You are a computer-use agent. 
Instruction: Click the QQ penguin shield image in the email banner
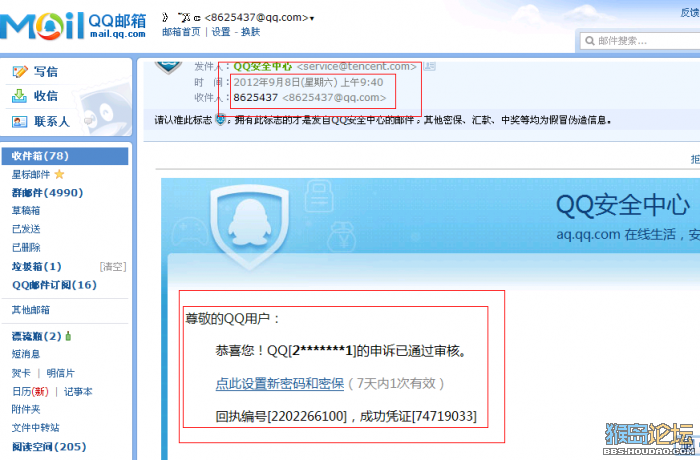[249, 226]
